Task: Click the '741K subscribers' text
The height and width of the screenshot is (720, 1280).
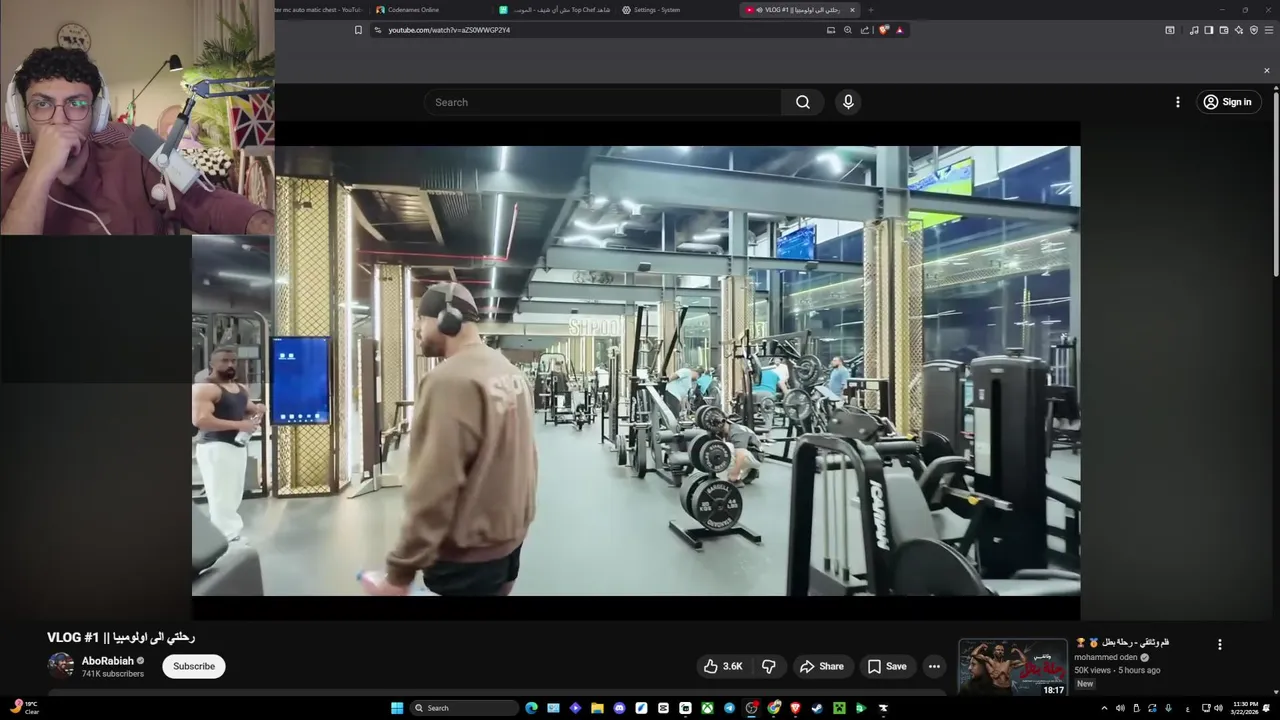Action: [113, 674]
